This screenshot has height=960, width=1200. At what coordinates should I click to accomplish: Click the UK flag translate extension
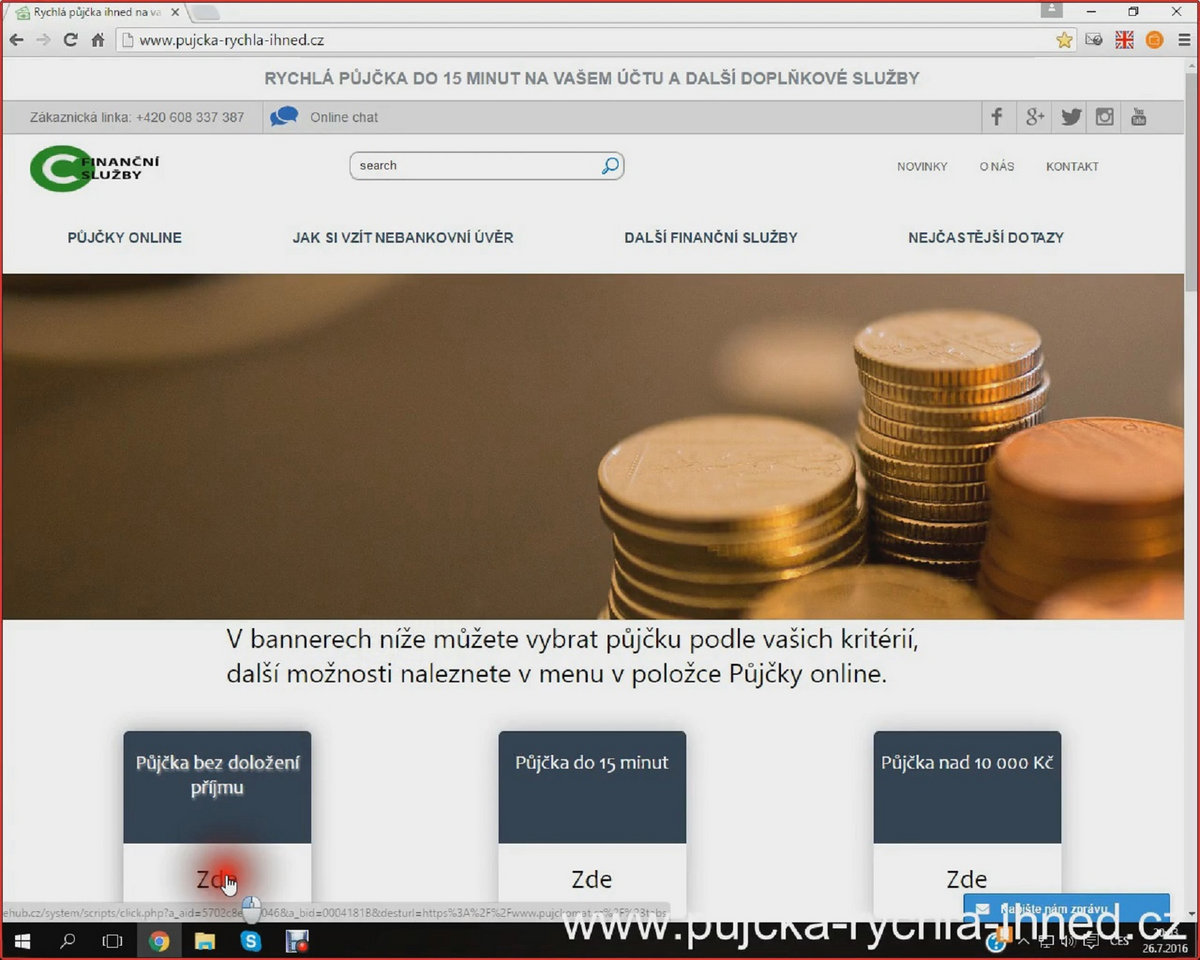coord(1125,40)
